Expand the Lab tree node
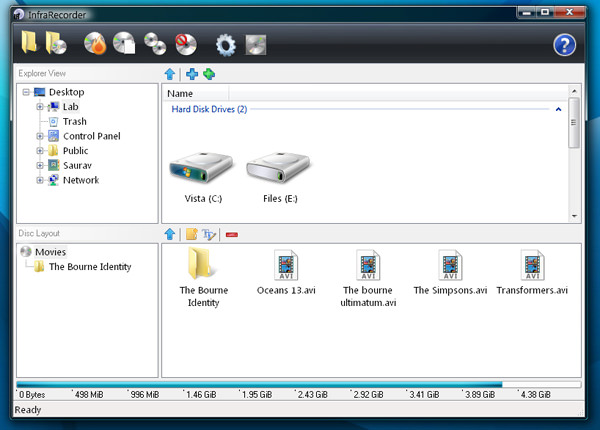 pos(40,107)
